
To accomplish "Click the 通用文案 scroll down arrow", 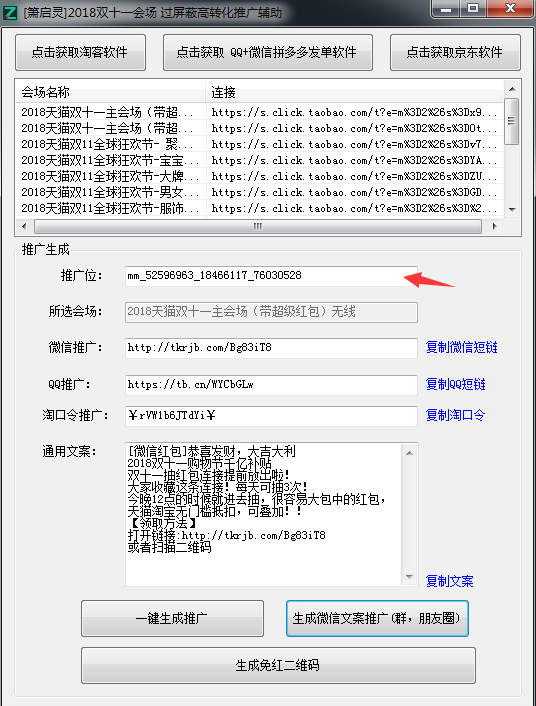I will click(x=409, y=577).
